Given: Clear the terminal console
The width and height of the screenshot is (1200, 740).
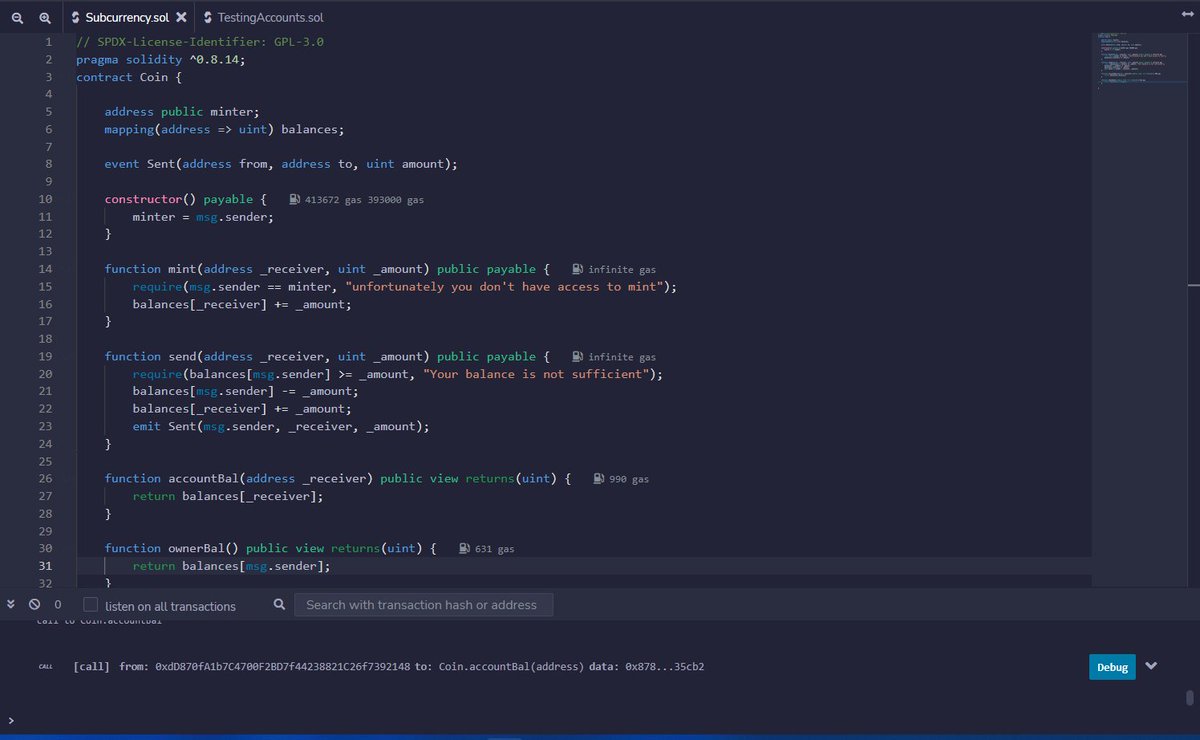Looking at the screenshot, I should [x=34, y=605].
